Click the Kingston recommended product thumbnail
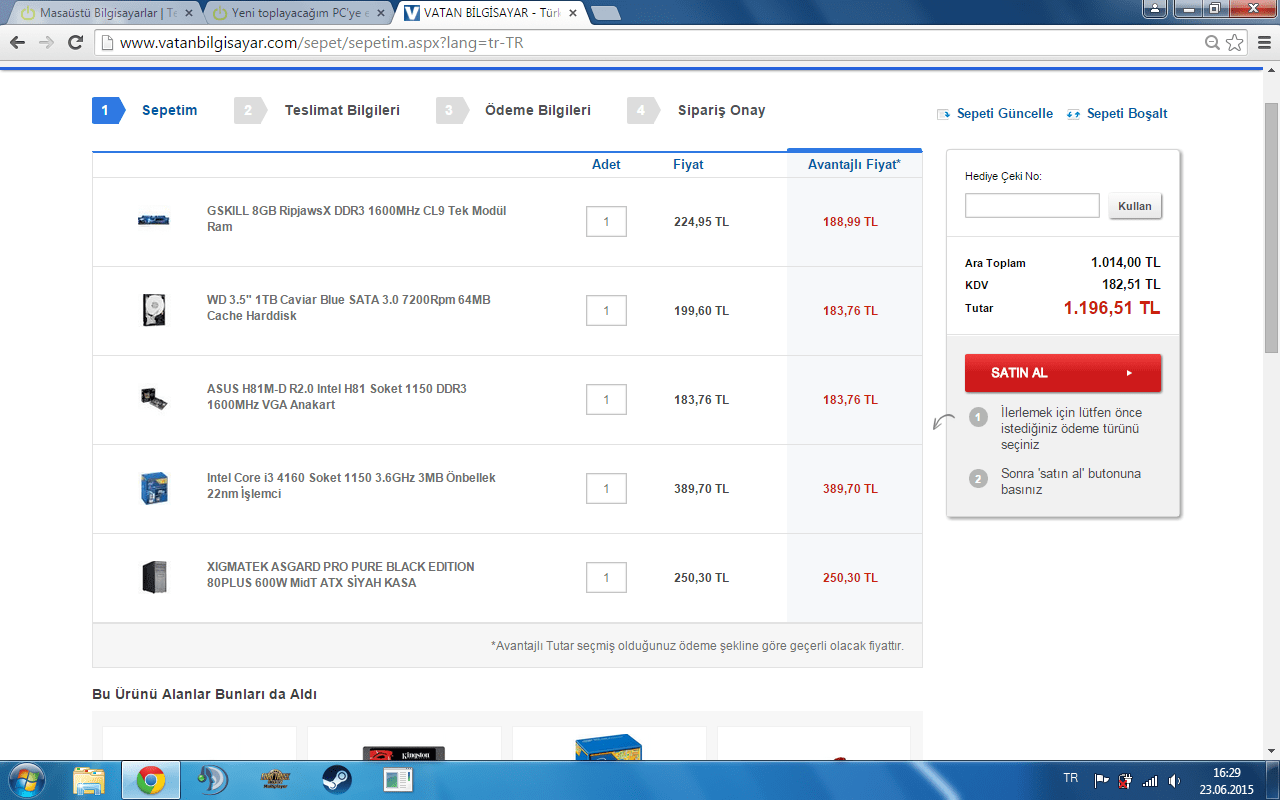This screenshot has width=1280, height=800. [404, 752]
